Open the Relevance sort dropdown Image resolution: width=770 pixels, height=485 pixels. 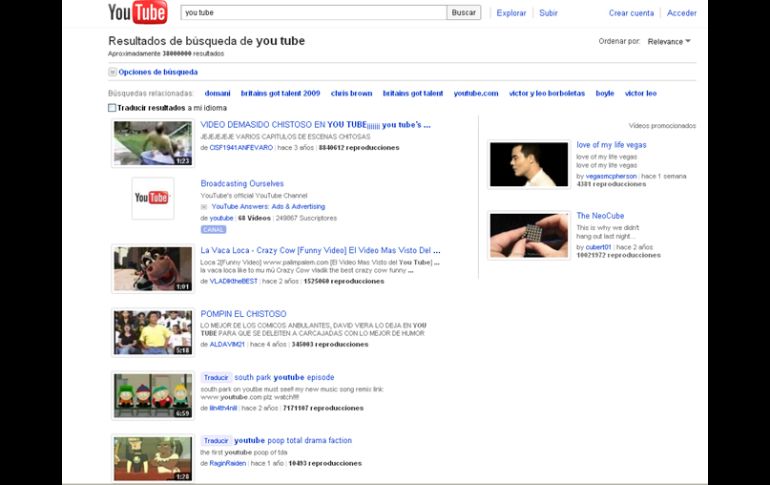pos(669,42)
